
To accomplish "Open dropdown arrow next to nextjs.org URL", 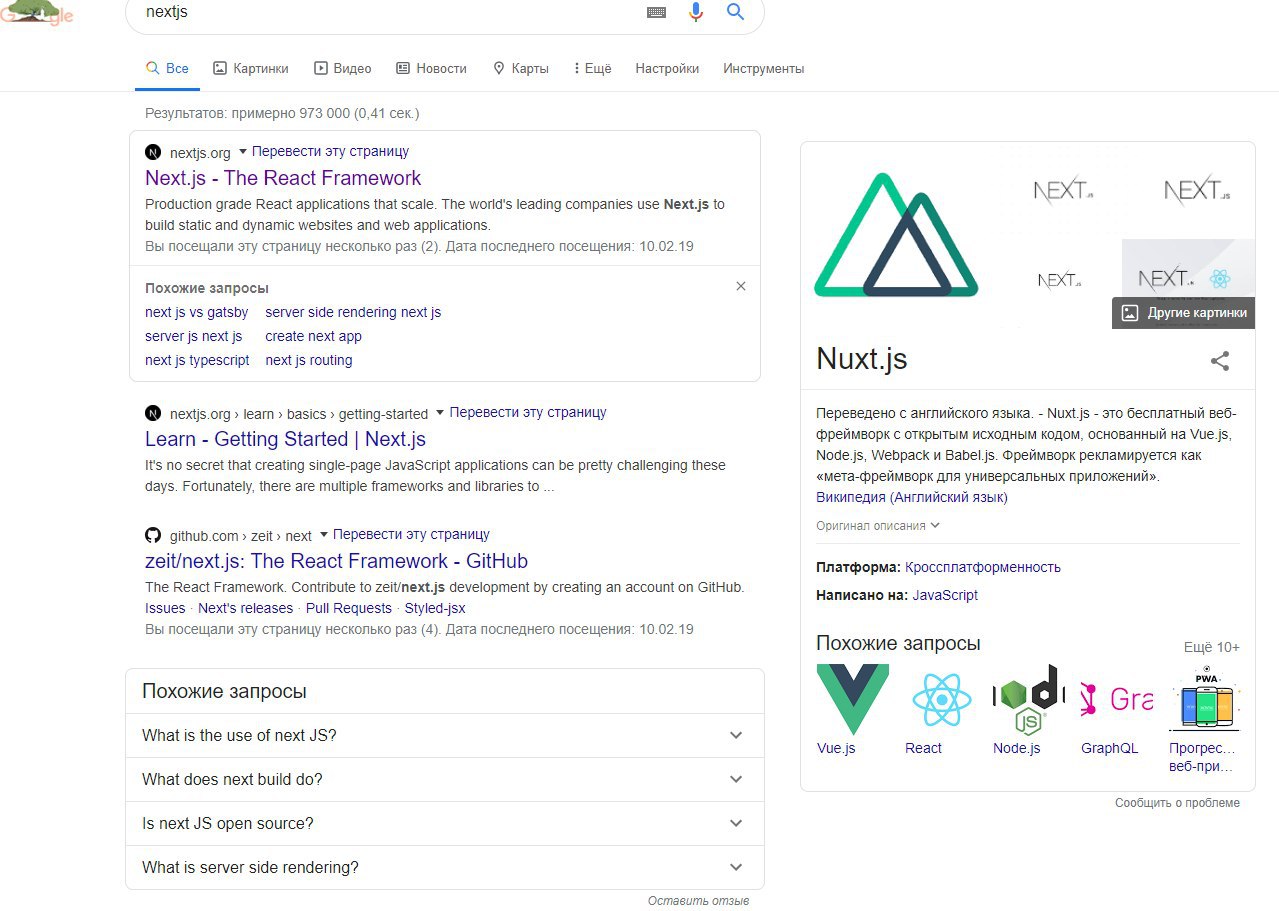I will coord(242,152).
